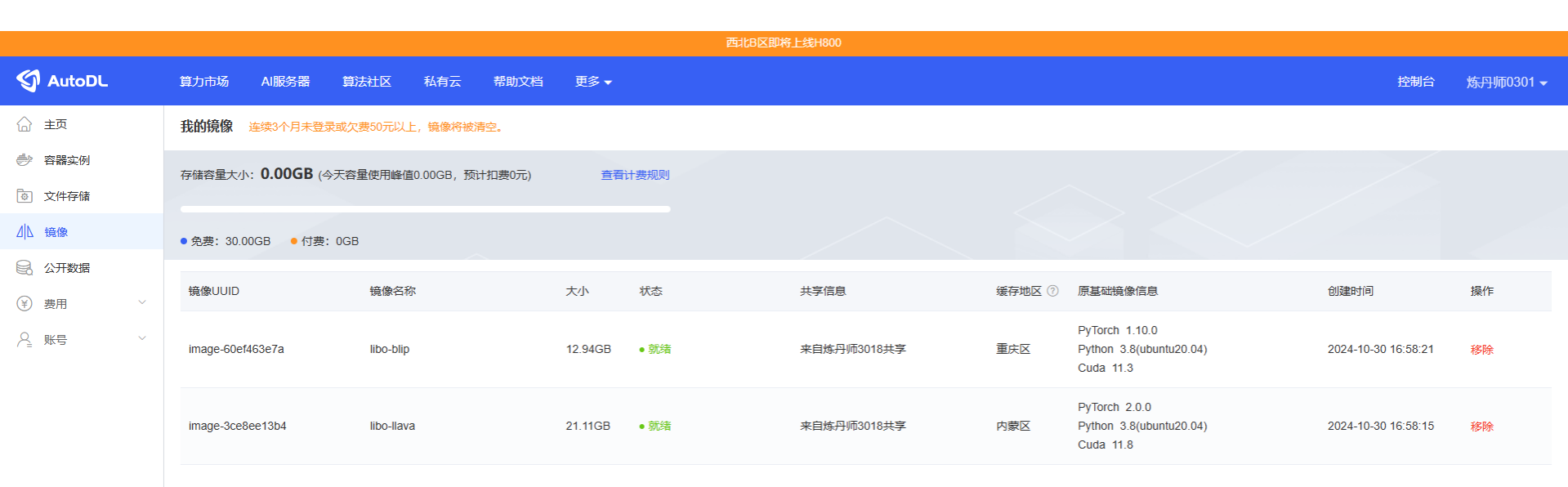Click the AutoDL logo icon
Screen dimensions: 1568x487
pyautogui.click(x=28, y=80)
